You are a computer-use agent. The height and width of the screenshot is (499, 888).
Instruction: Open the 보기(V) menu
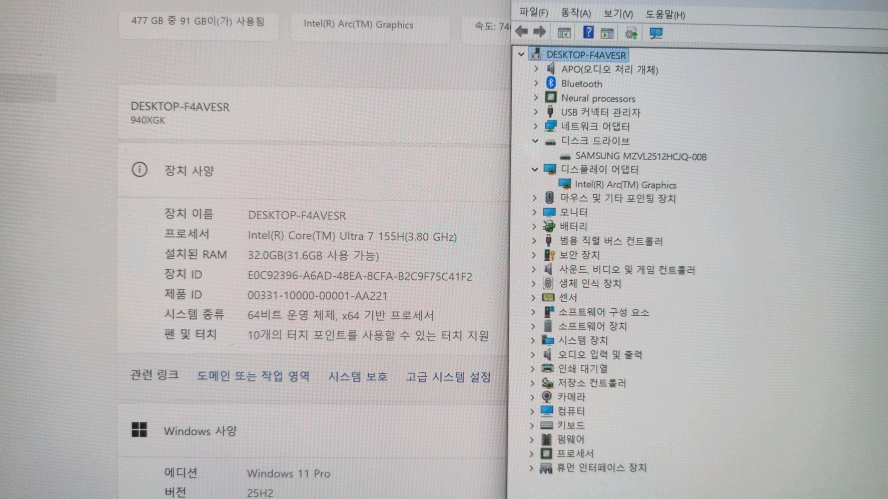pos(618,14)
